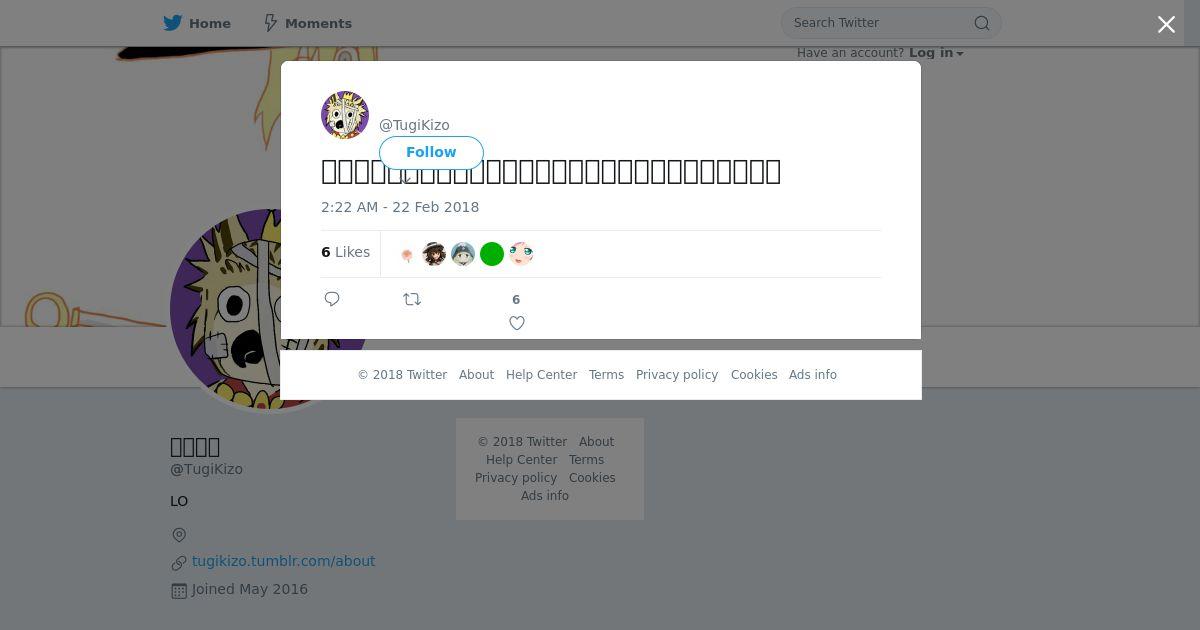1200x630 pixels.
Task: Click the retweet arrows icon
Action: [412, 299]
